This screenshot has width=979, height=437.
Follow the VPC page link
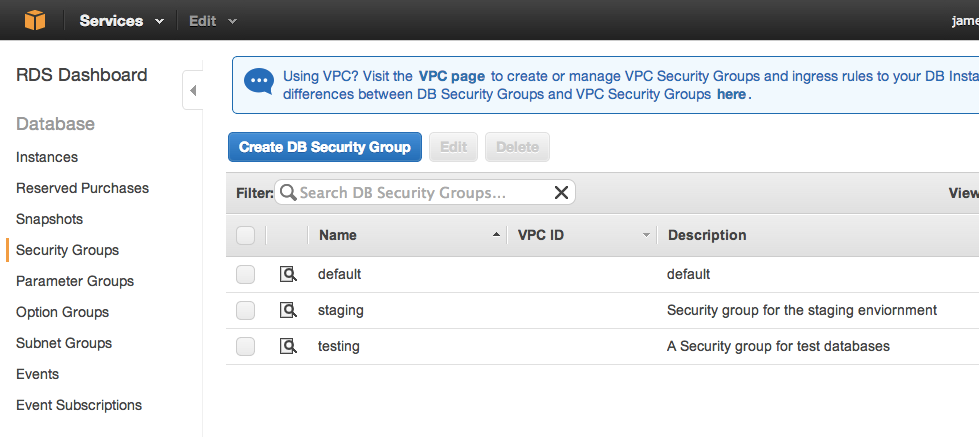tap(451, 76)
